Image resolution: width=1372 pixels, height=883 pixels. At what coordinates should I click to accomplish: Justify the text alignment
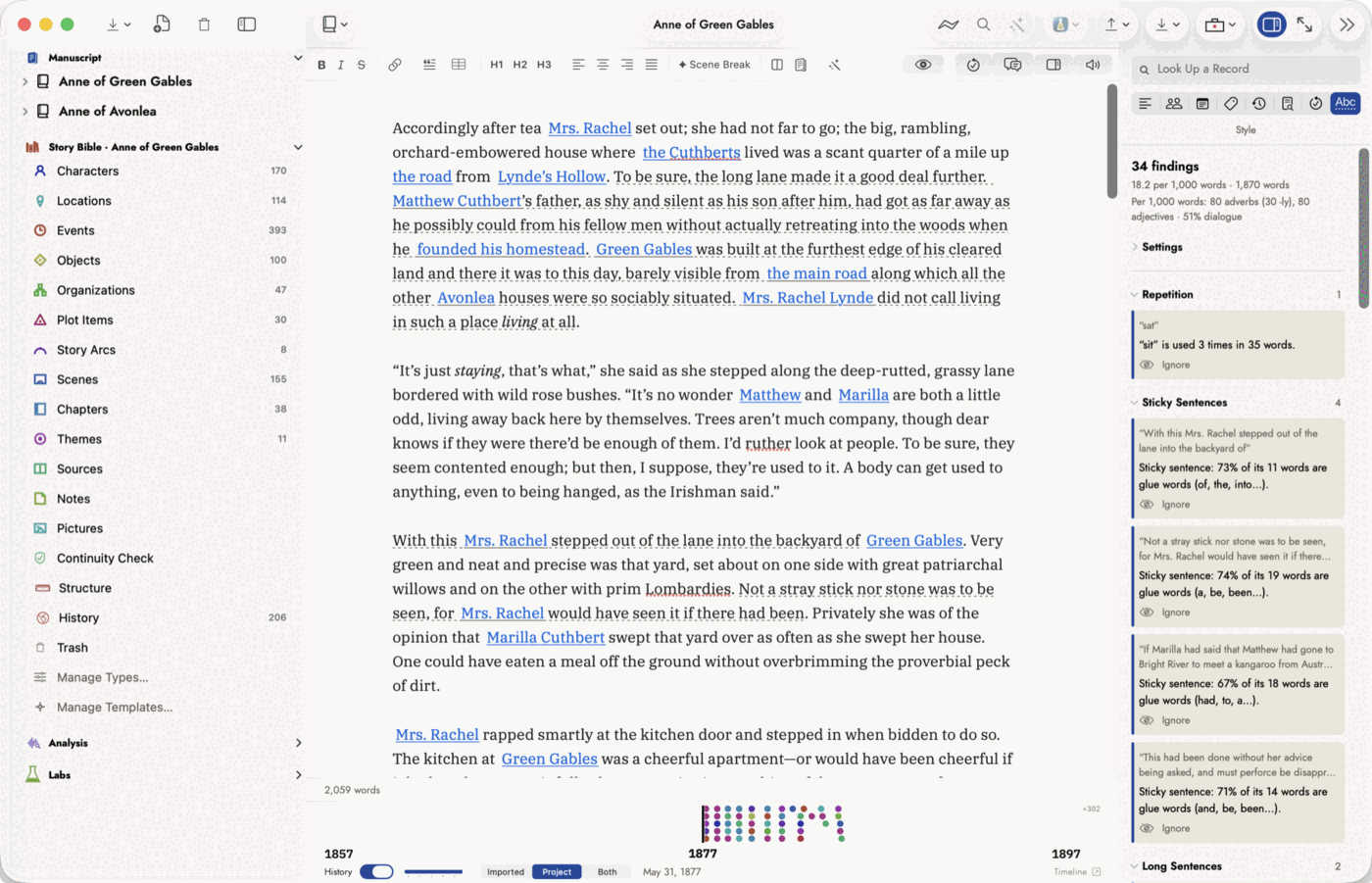pyautogui.click(x=652, y=65)
